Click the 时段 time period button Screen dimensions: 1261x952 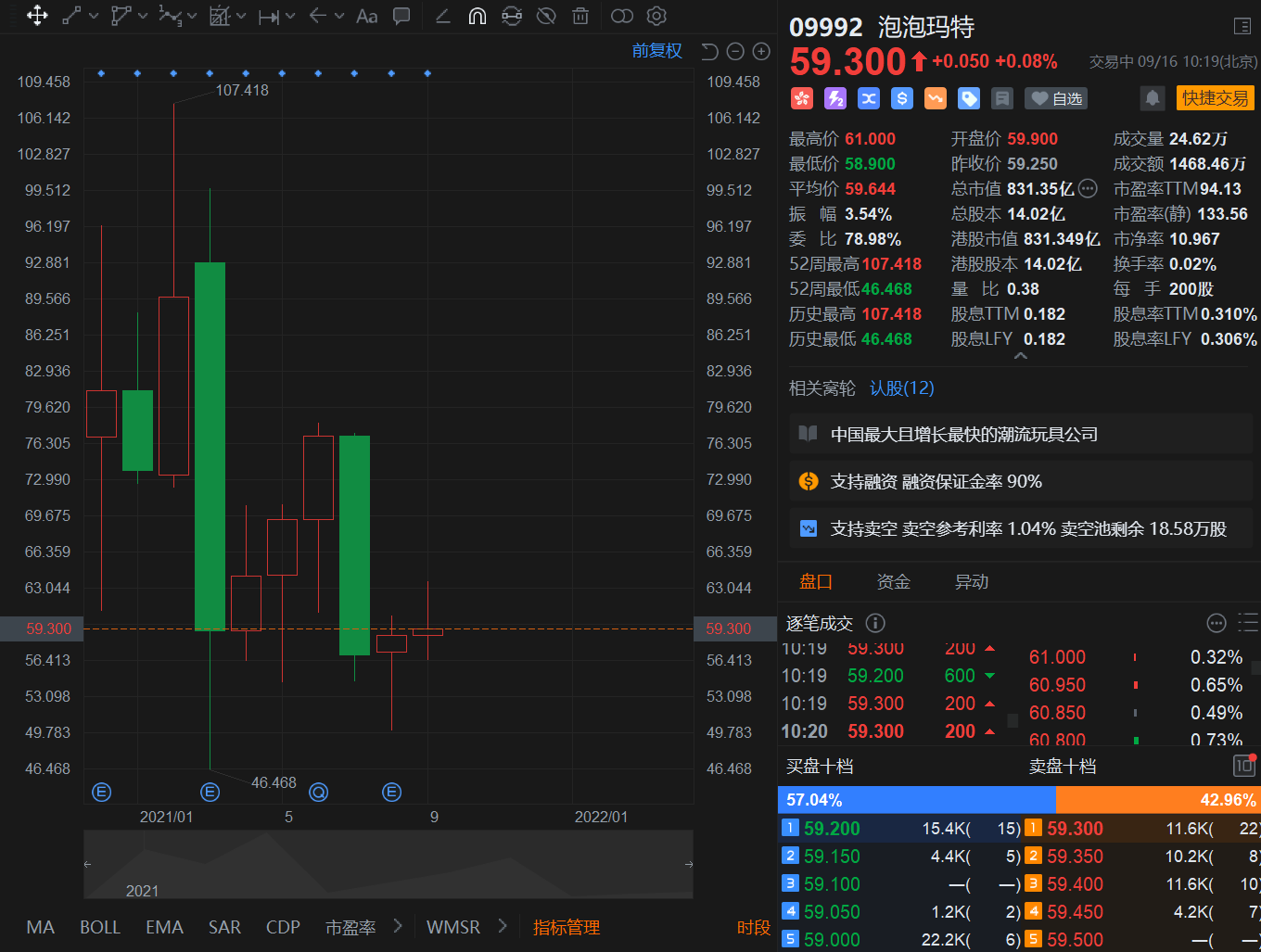pyautogui.click(x=754, y=927)
